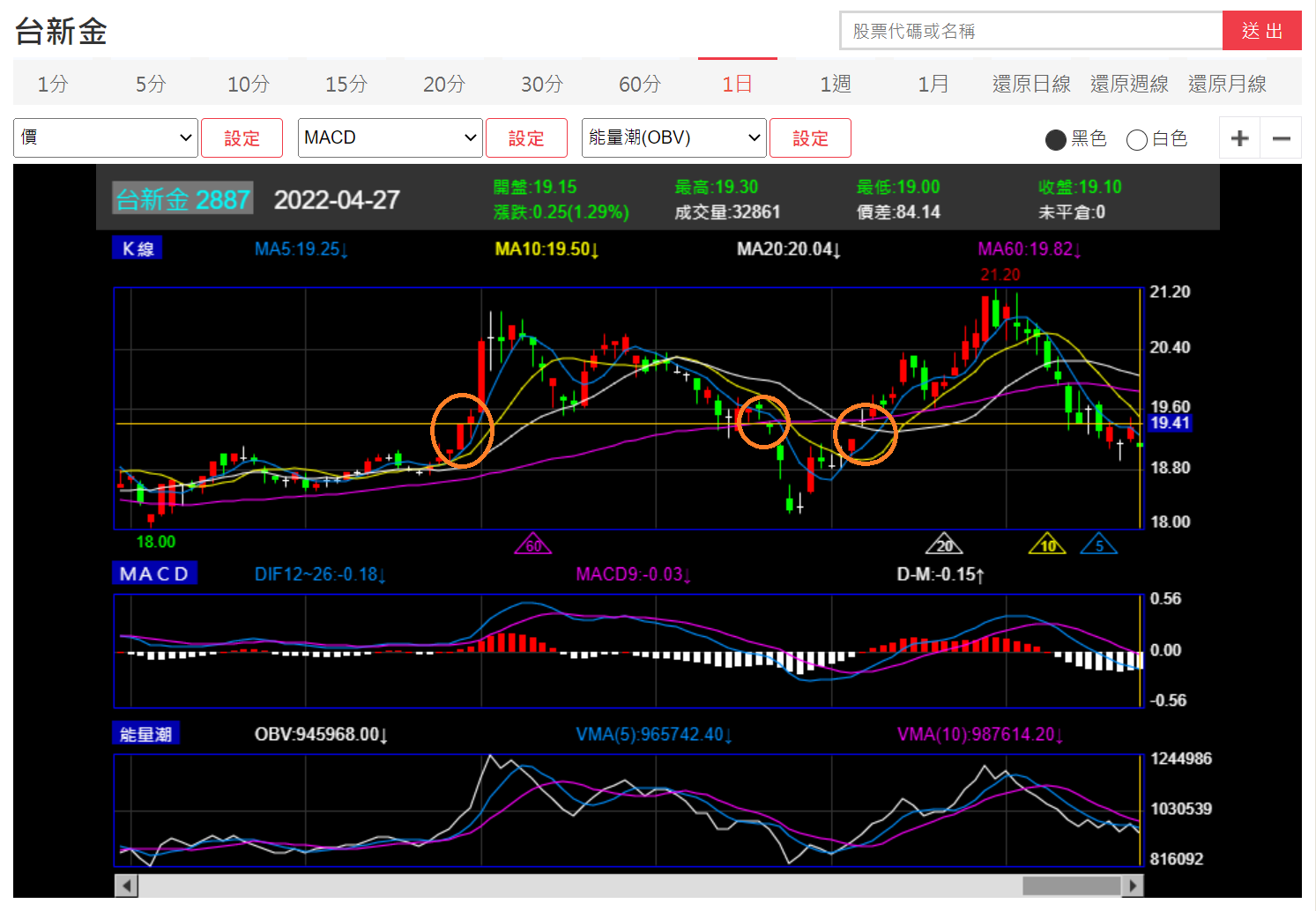Select the 黑色 black theme radio button
Image resolution: width=1316 pixels, height=911 pixels.
tap(1055, 139)
